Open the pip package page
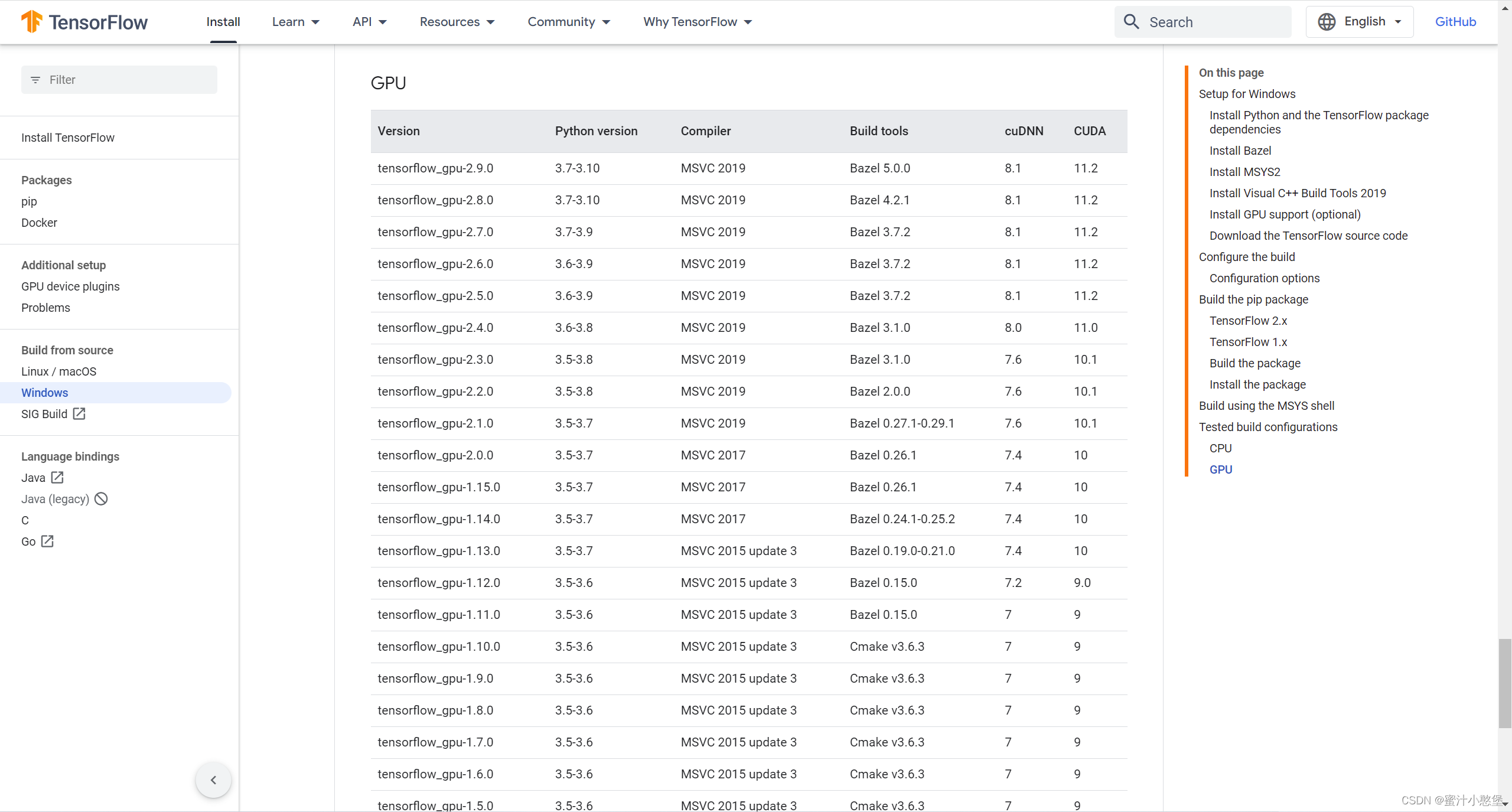1512x812 pixels. point(29,201)
